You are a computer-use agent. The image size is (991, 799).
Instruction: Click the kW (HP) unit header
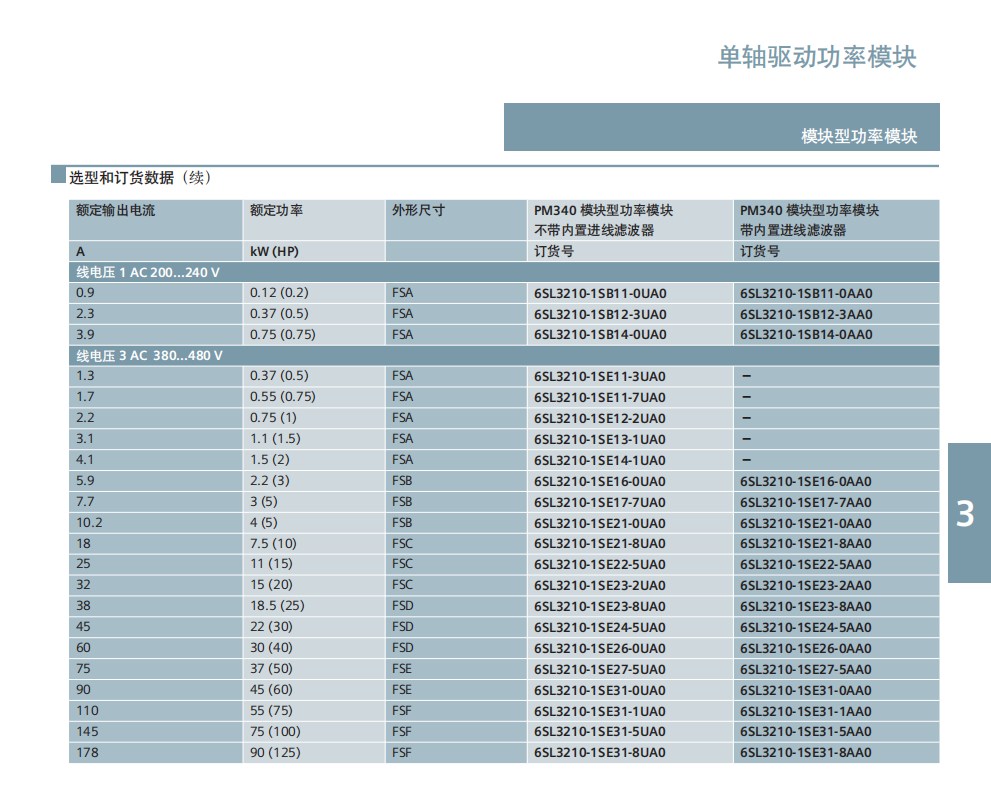pyautogui.click(x=274, y=252)
